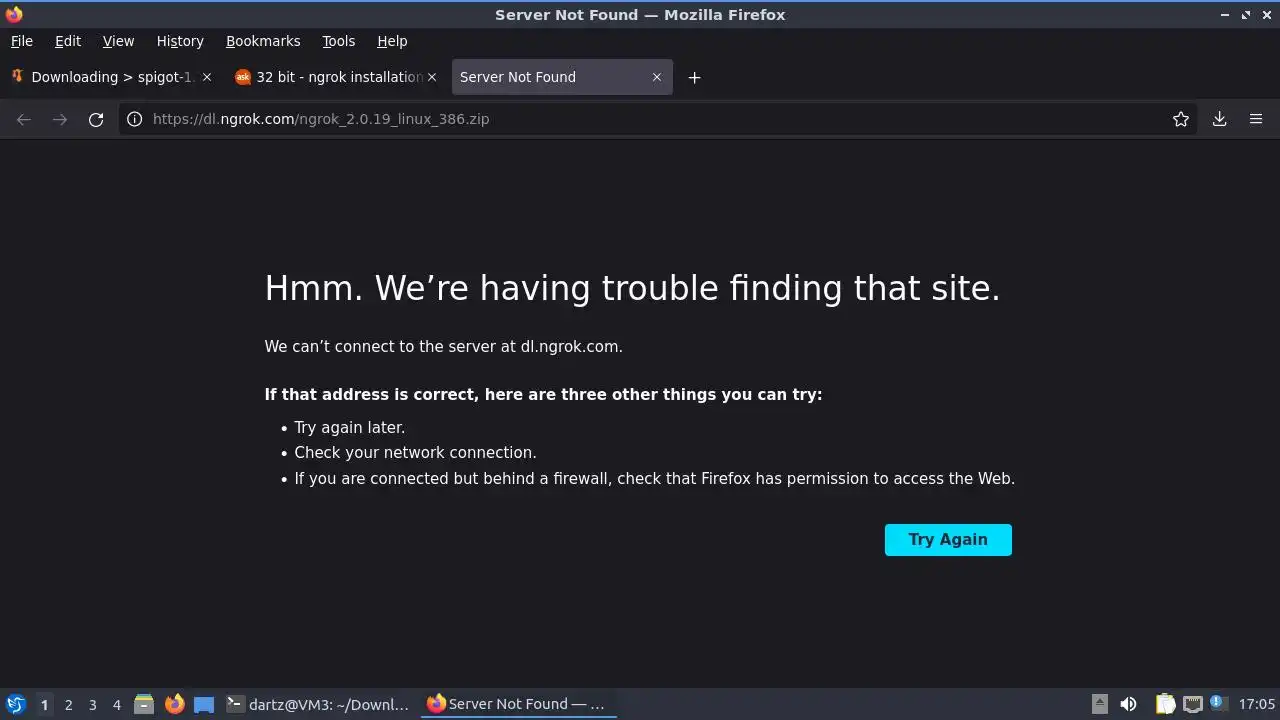
Task: Go forward one page
Action: 60,119
